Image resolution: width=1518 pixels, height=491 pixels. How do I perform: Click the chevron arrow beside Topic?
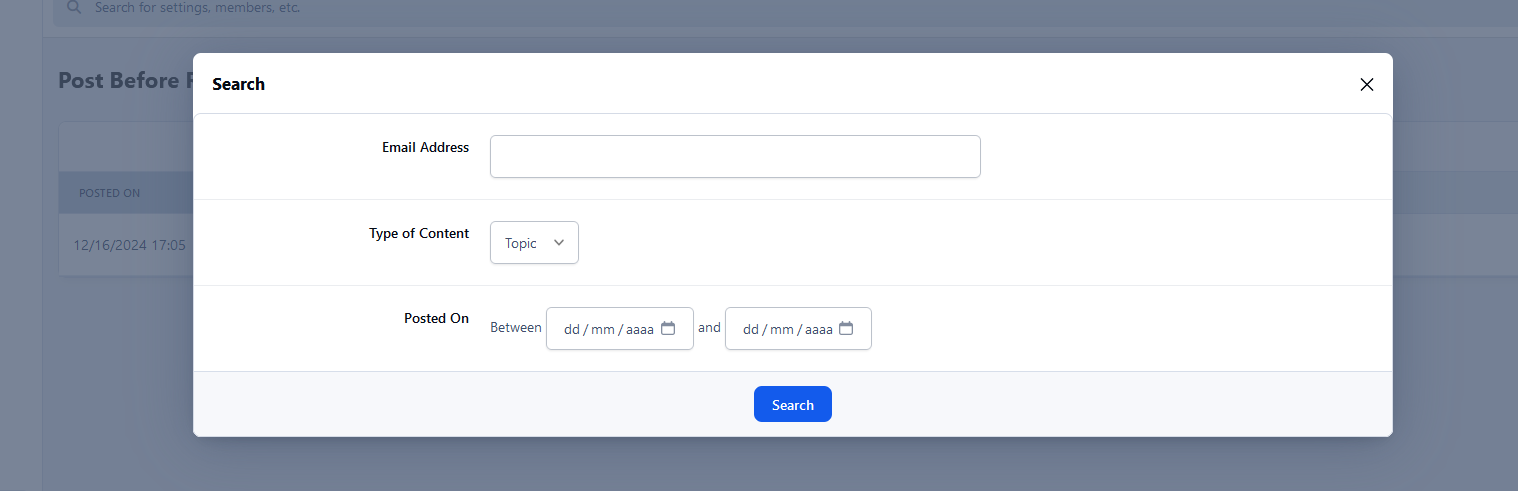[559, 243]
